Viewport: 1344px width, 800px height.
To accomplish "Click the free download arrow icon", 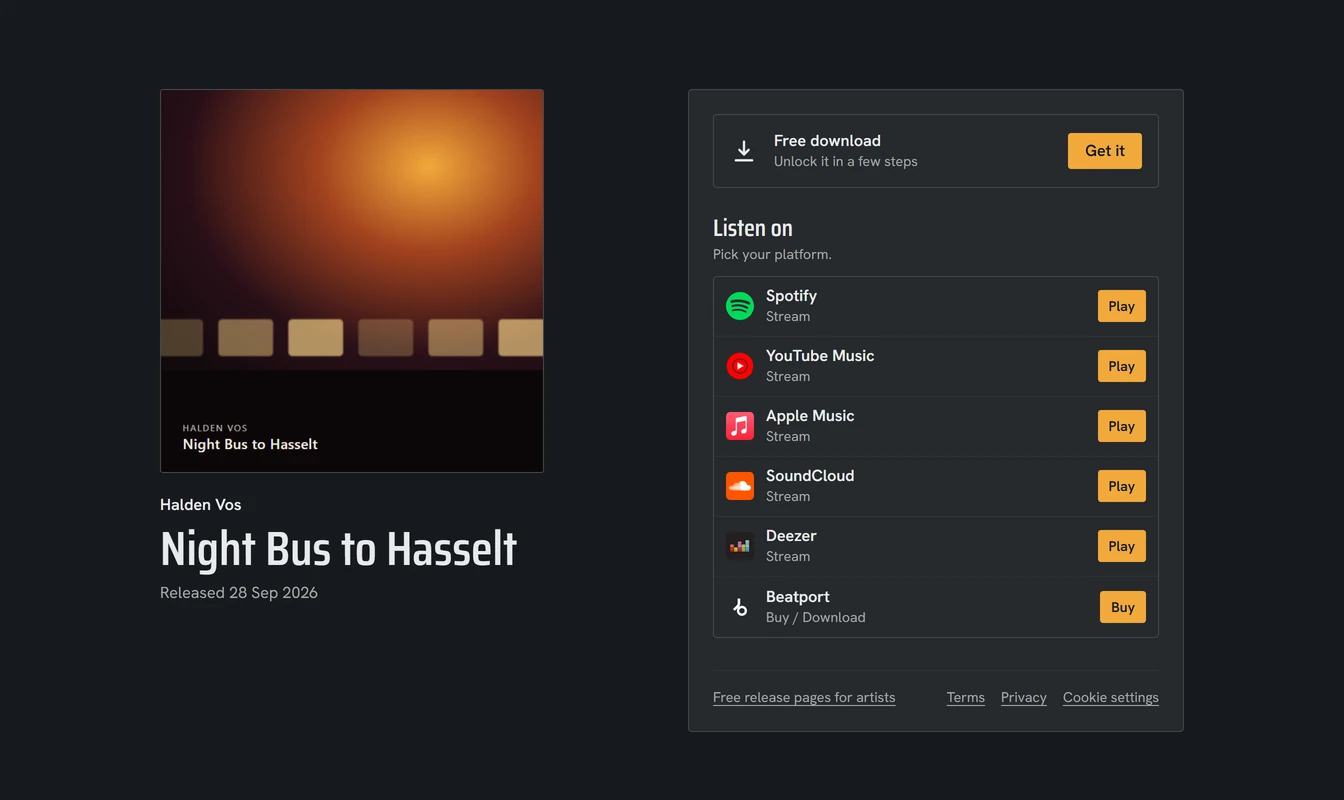I will pyautogui.click(x=744, y=151).
